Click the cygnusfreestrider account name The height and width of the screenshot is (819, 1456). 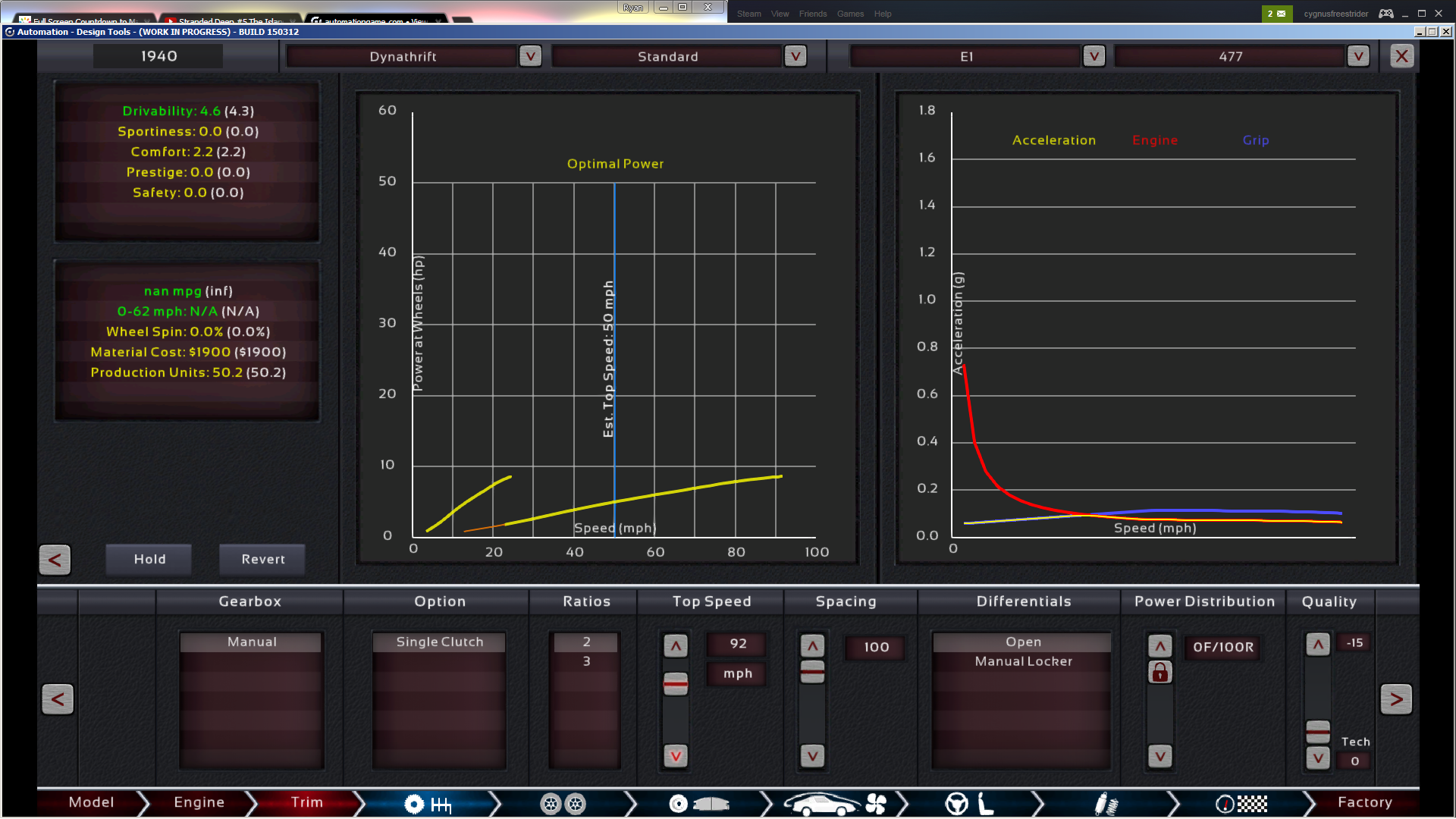[1335, 14]
